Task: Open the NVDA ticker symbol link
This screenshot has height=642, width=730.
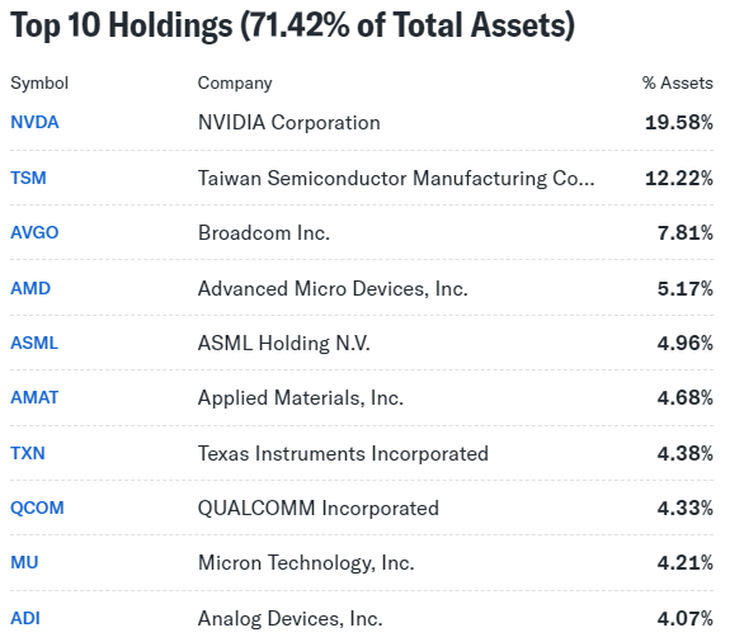Action: [35, 123]
